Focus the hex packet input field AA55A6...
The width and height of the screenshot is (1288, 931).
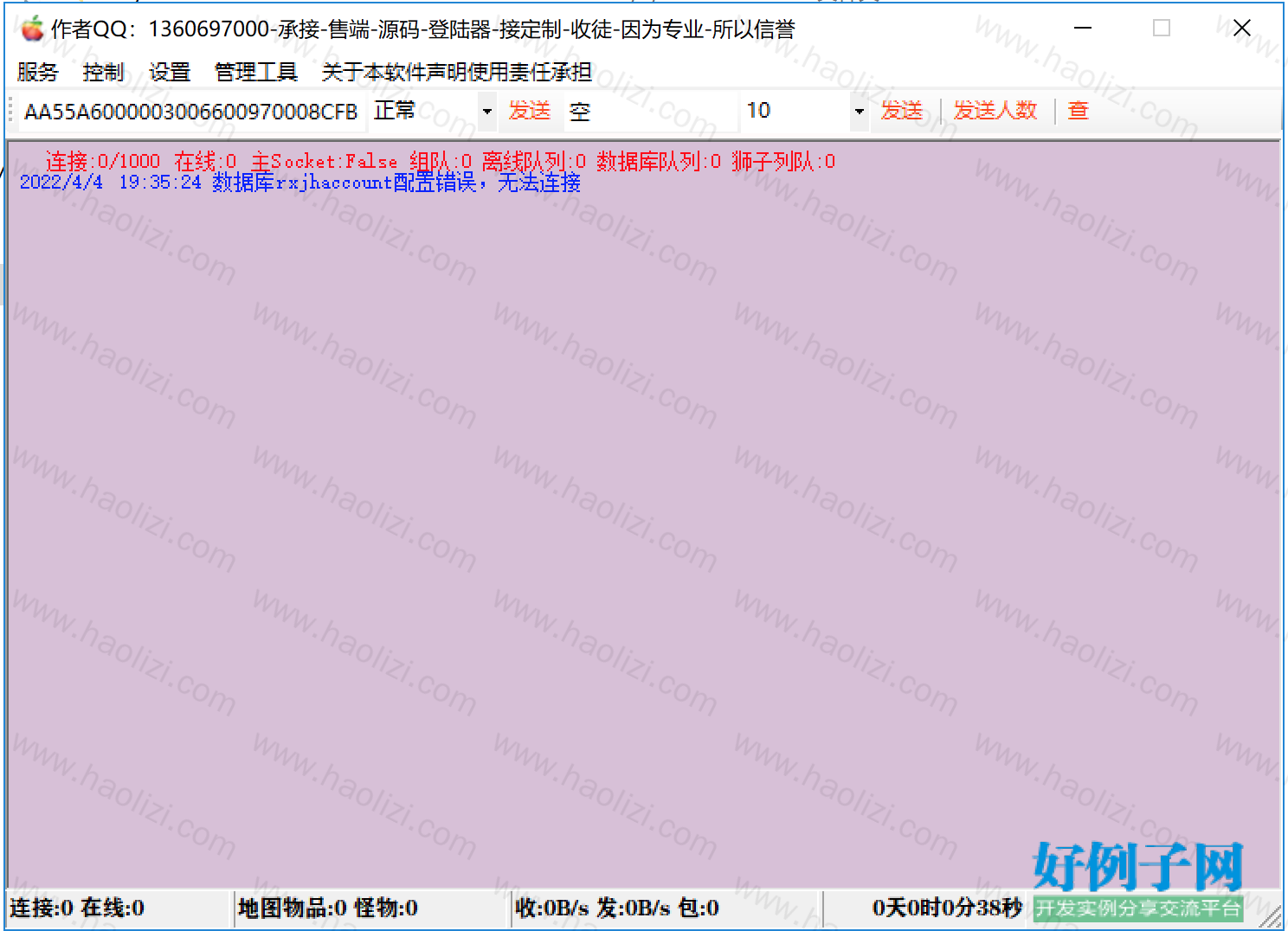[x=191, y=112]
